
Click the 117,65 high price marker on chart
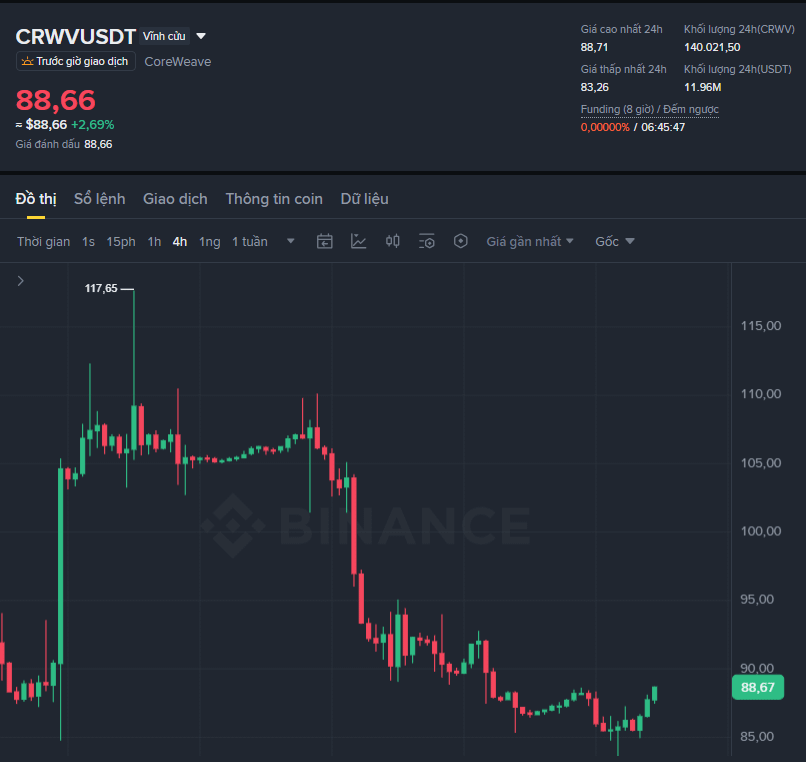click(x=101, y=288)
